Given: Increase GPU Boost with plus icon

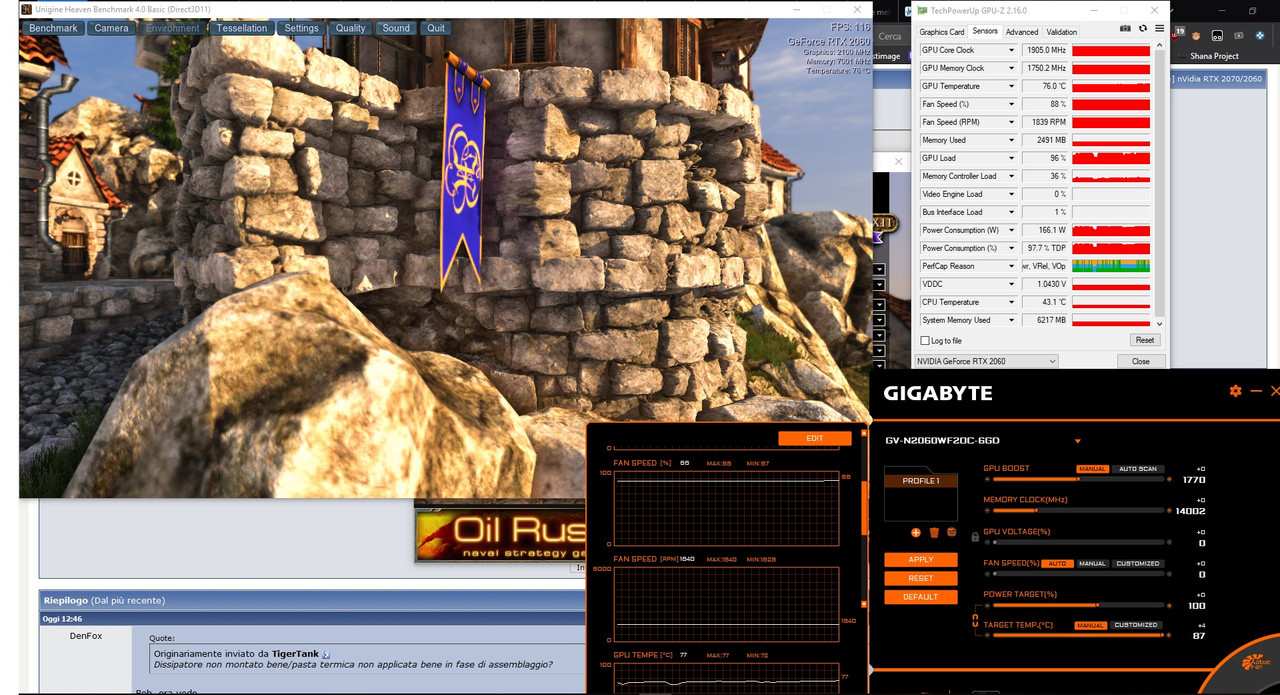Looking at the screenshot, I should (1169, 480).
